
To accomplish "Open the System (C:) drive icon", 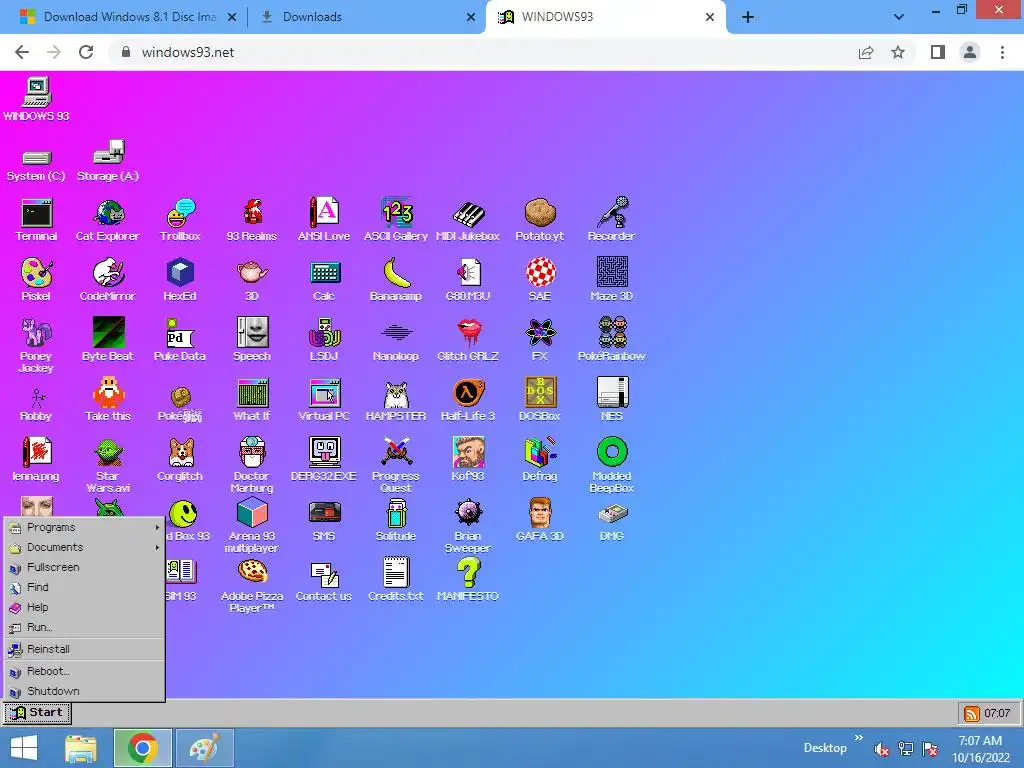I will pyautogui.click(x=37, y=166).
